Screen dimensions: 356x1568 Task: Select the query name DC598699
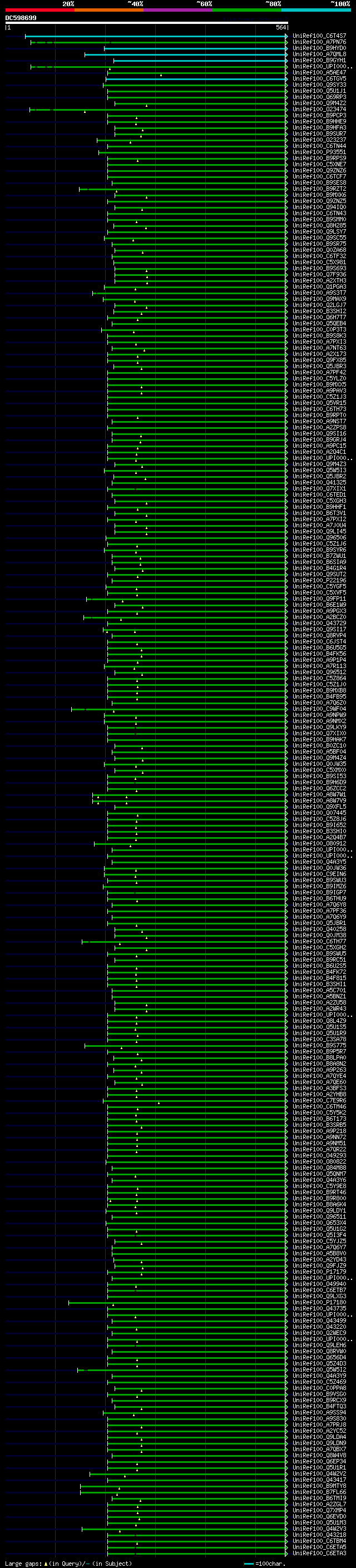21,18
